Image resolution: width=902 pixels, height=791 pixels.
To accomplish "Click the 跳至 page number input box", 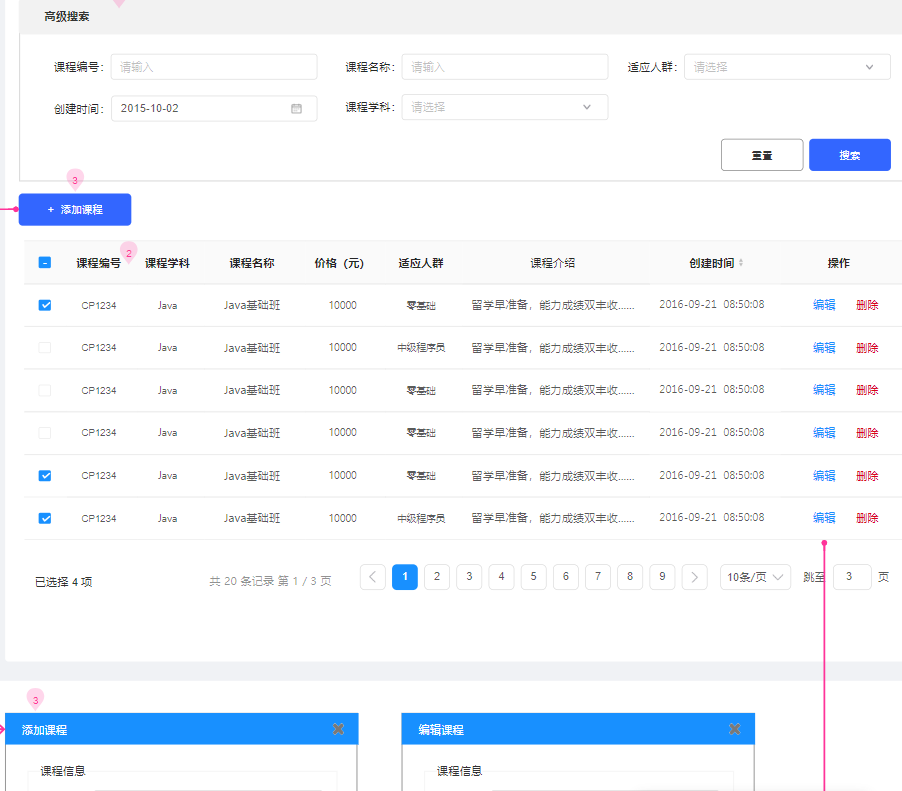I will click(x=851, y=577).
